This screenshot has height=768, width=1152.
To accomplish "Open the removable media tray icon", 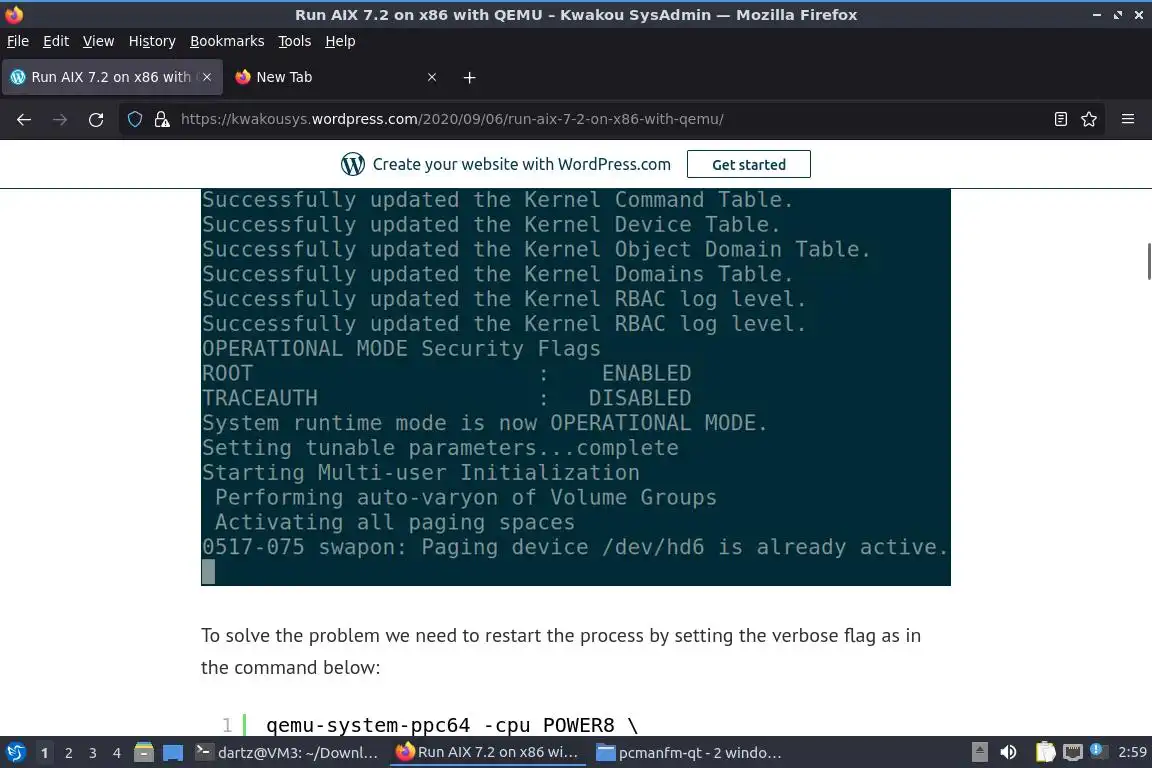I will coord(979,753).
